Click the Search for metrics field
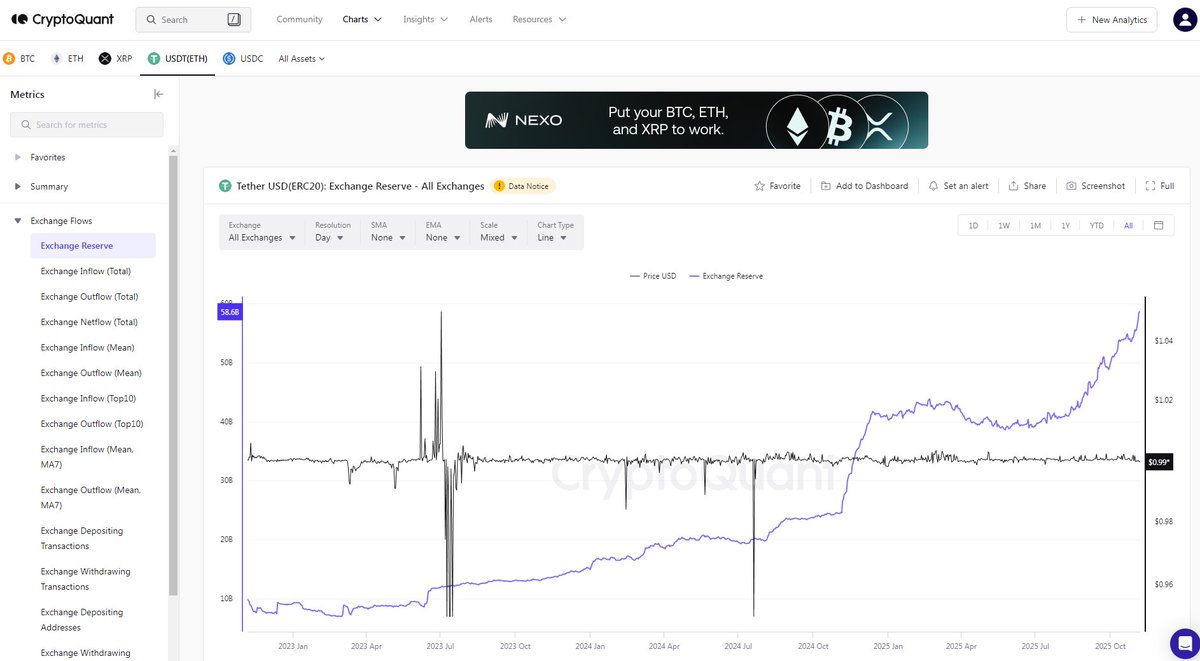 [x=87, y=125]
